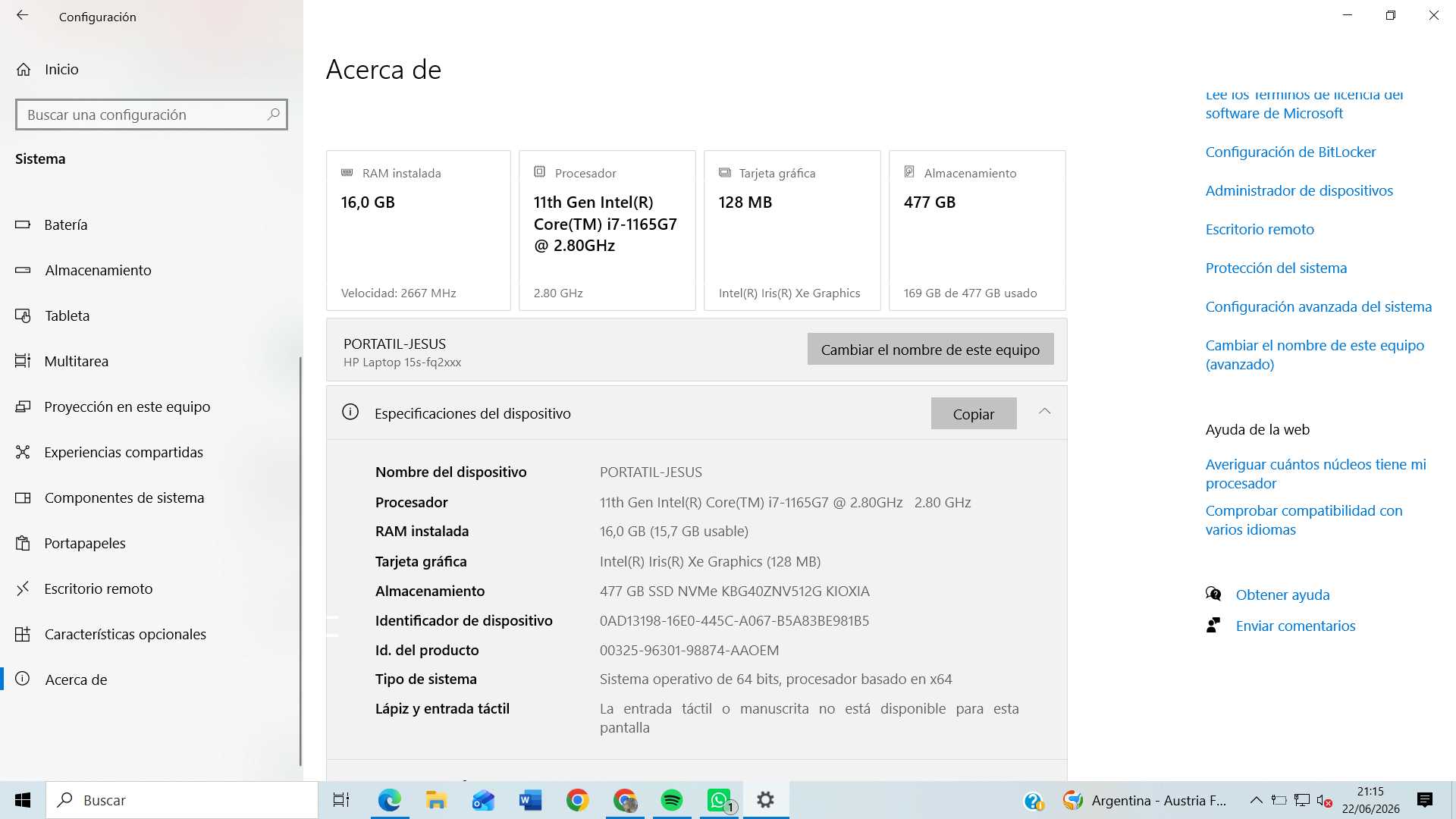This screenshot has width=1456, height=819.
Task: Focus the Buscar una configuración field
Action: pos(152,115)
